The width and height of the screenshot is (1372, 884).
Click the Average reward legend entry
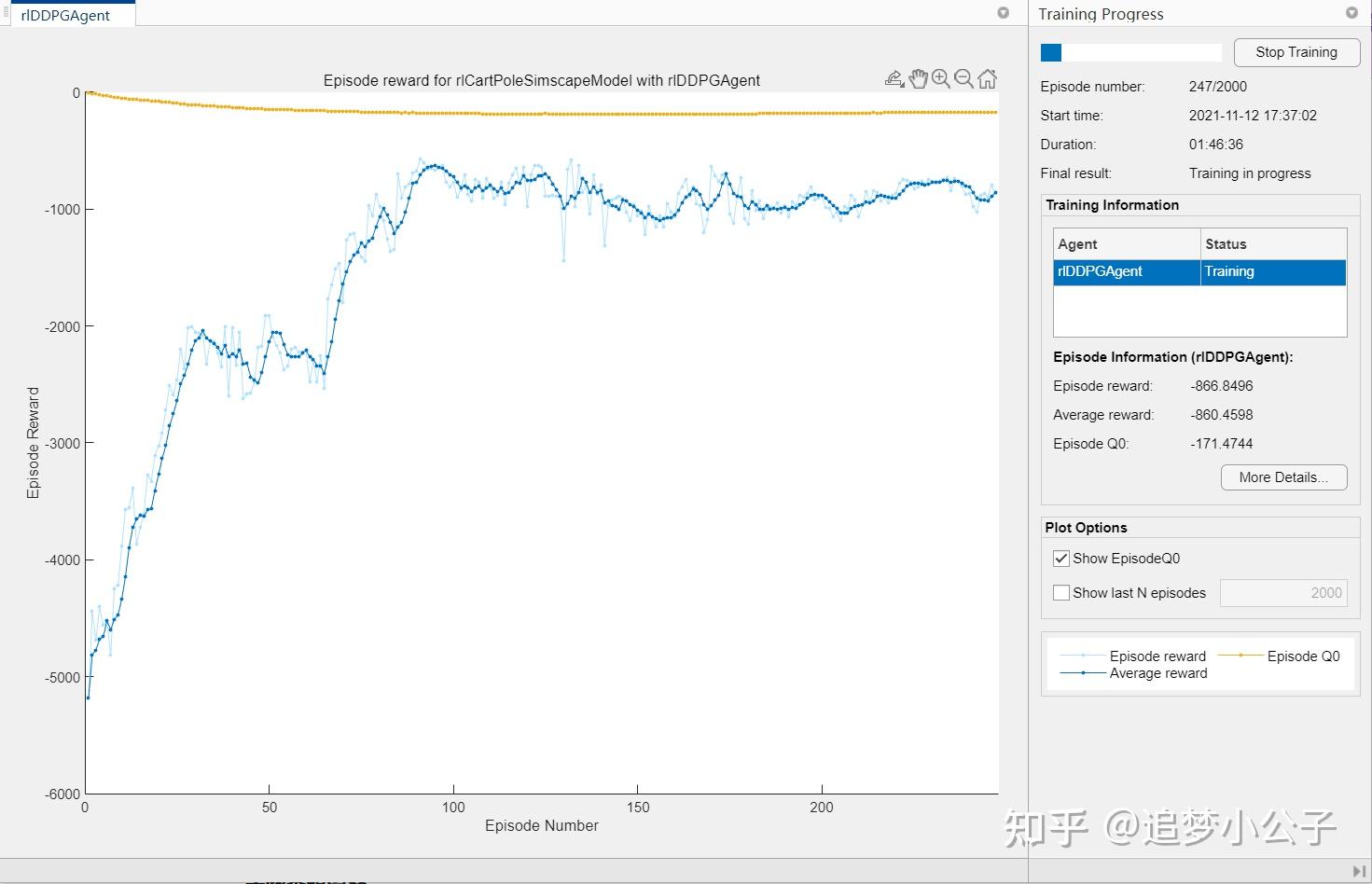[x=1157, y=672]
